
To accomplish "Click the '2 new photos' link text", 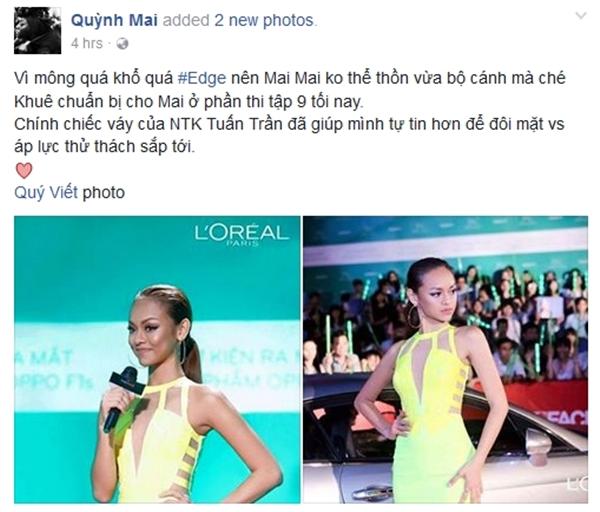I will [x=266, y=20].
